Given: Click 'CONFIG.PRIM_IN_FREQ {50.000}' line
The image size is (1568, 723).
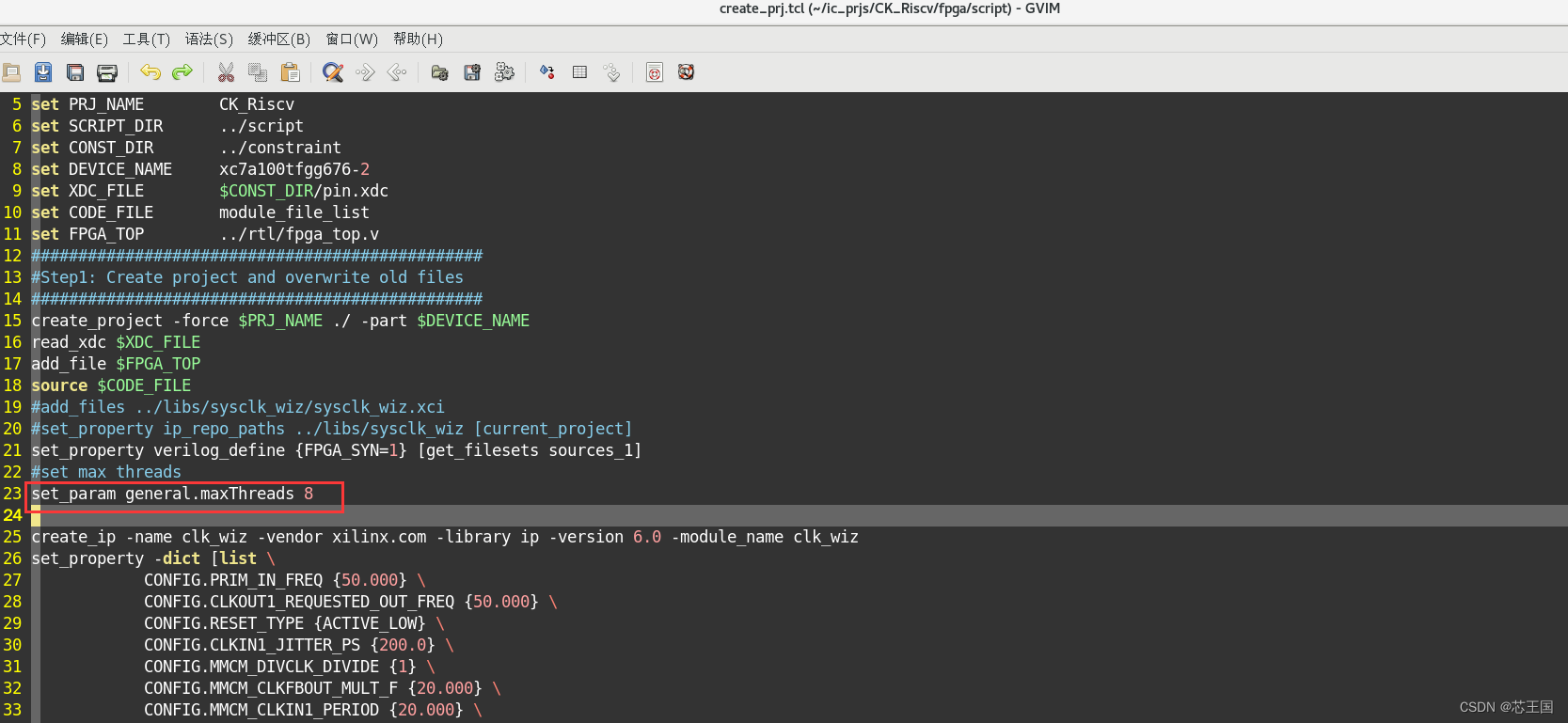Looking at the screenshot, I should point(285,580).
